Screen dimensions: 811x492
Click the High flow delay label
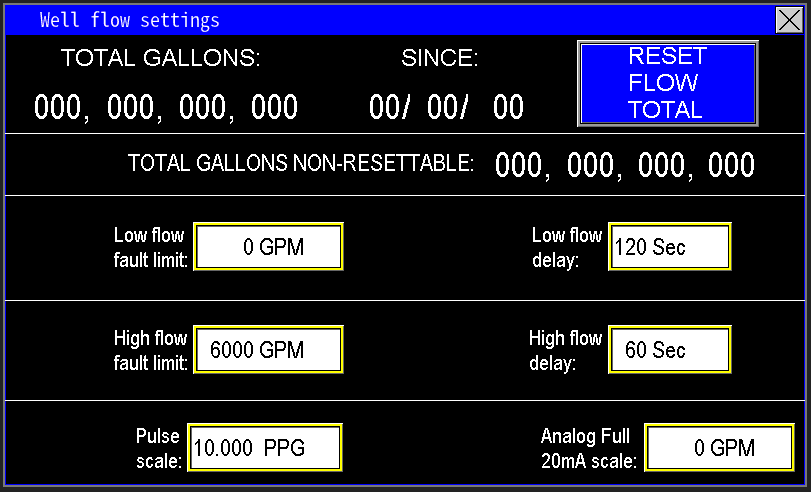(x=565, y=350)
